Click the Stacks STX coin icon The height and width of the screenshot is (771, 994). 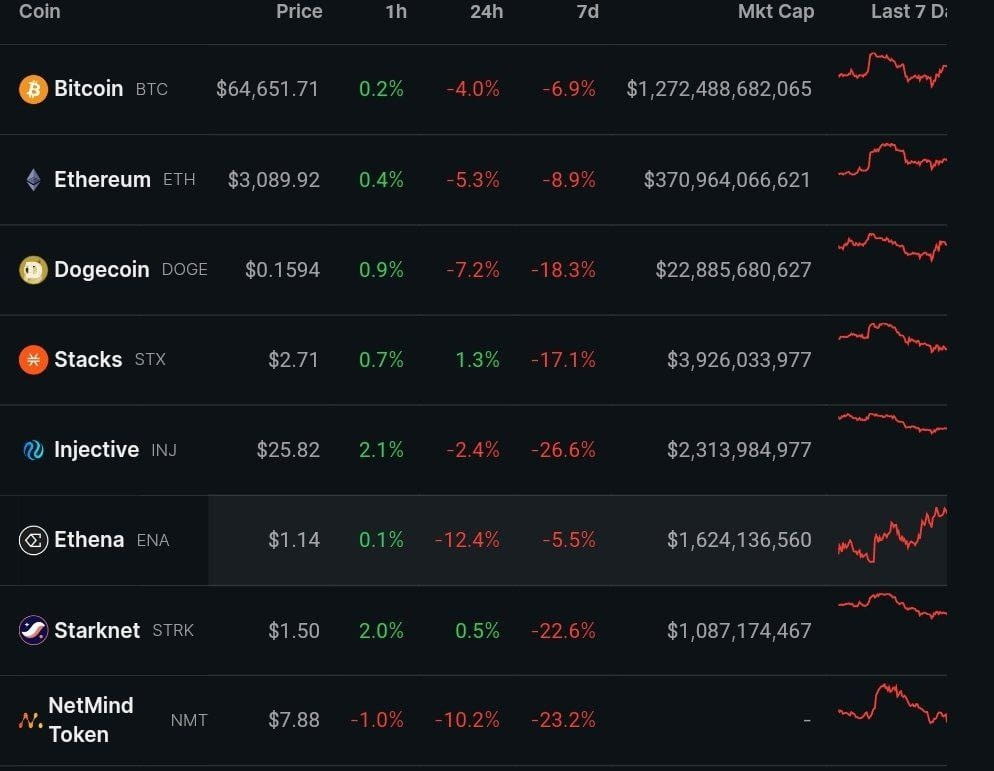[36, 359]
